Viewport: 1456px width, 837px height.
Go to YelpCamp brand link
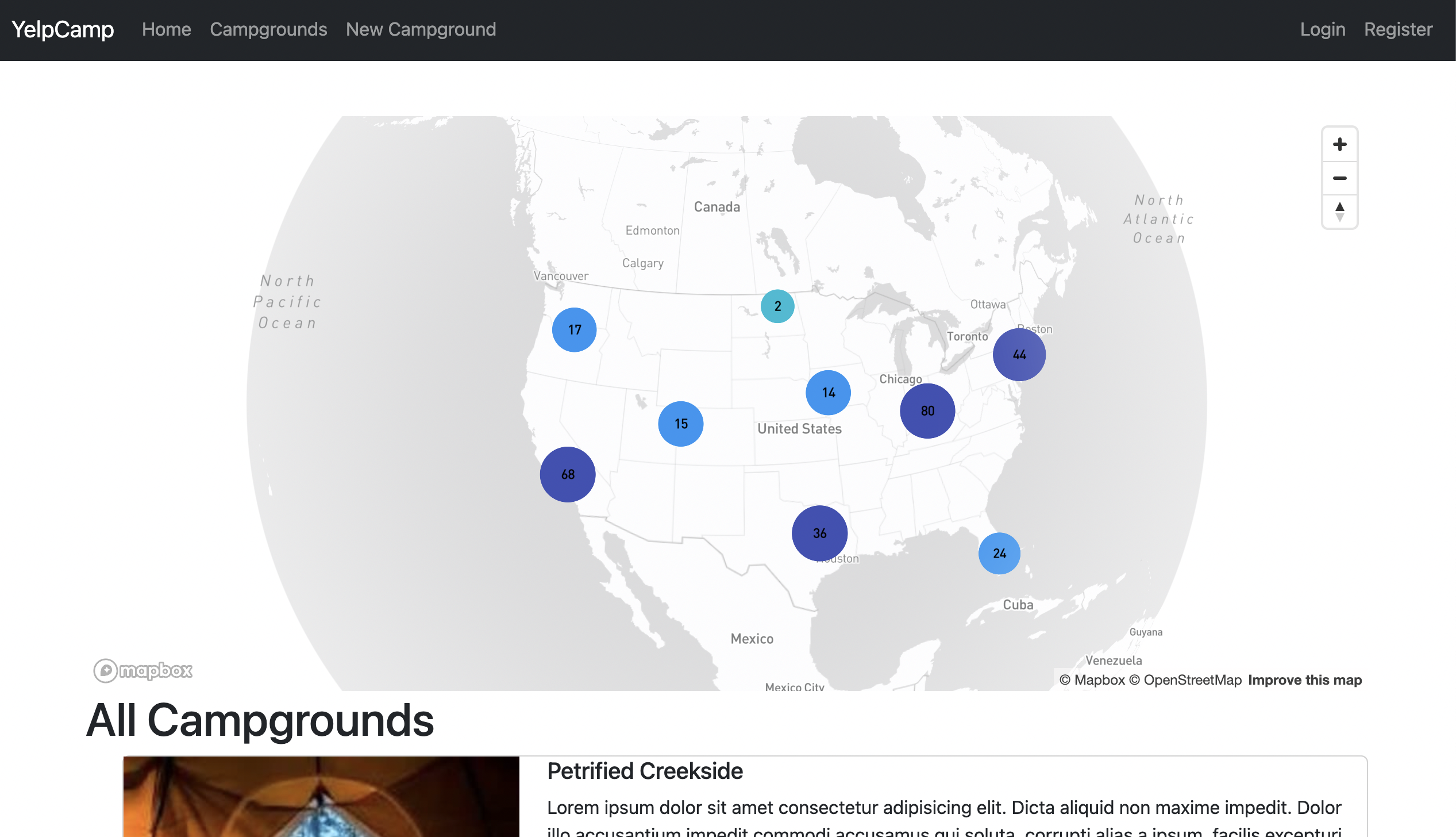[x=63, y=29]
